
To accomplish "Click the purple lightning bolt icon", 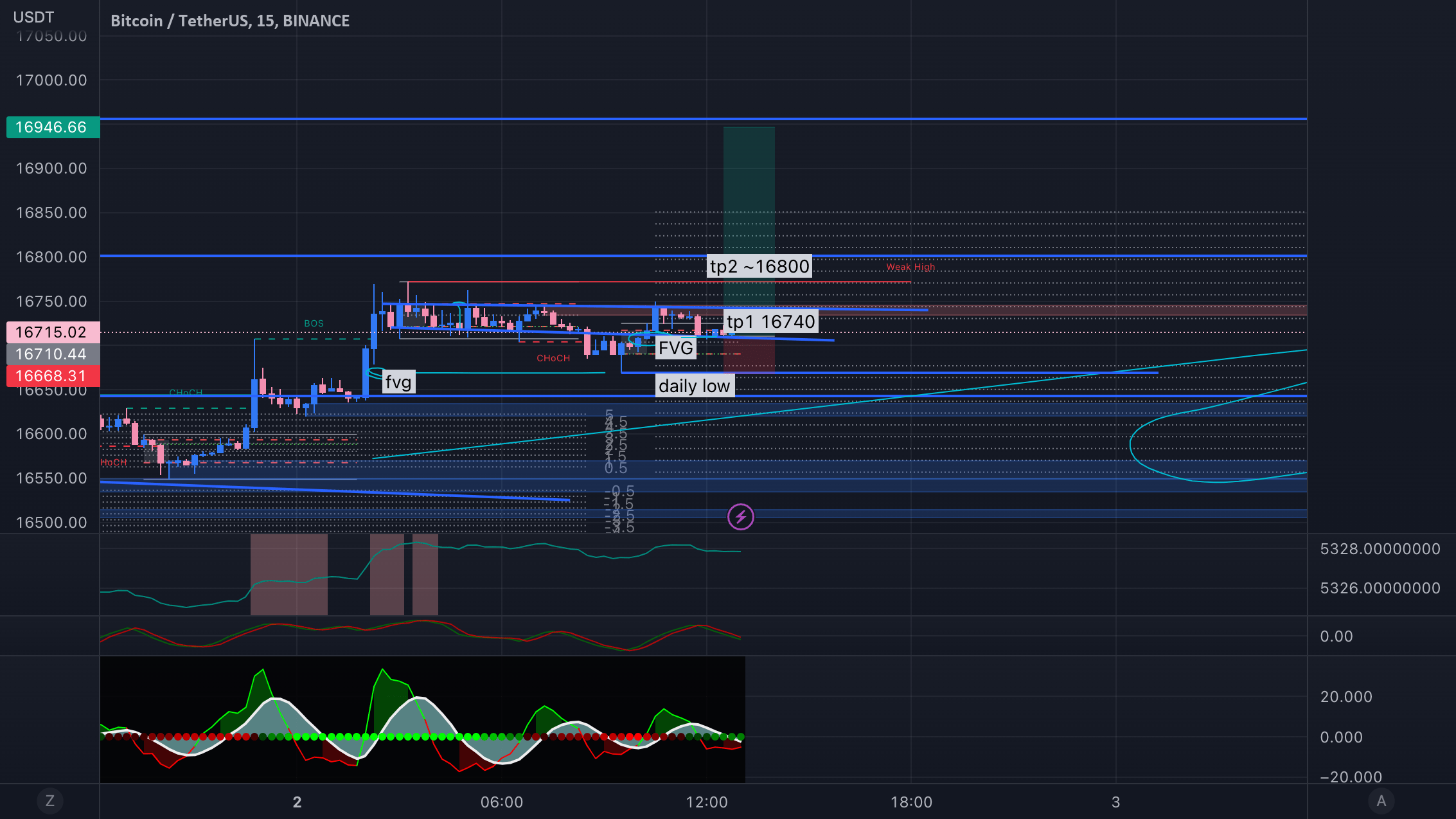I will pos(740,517).
